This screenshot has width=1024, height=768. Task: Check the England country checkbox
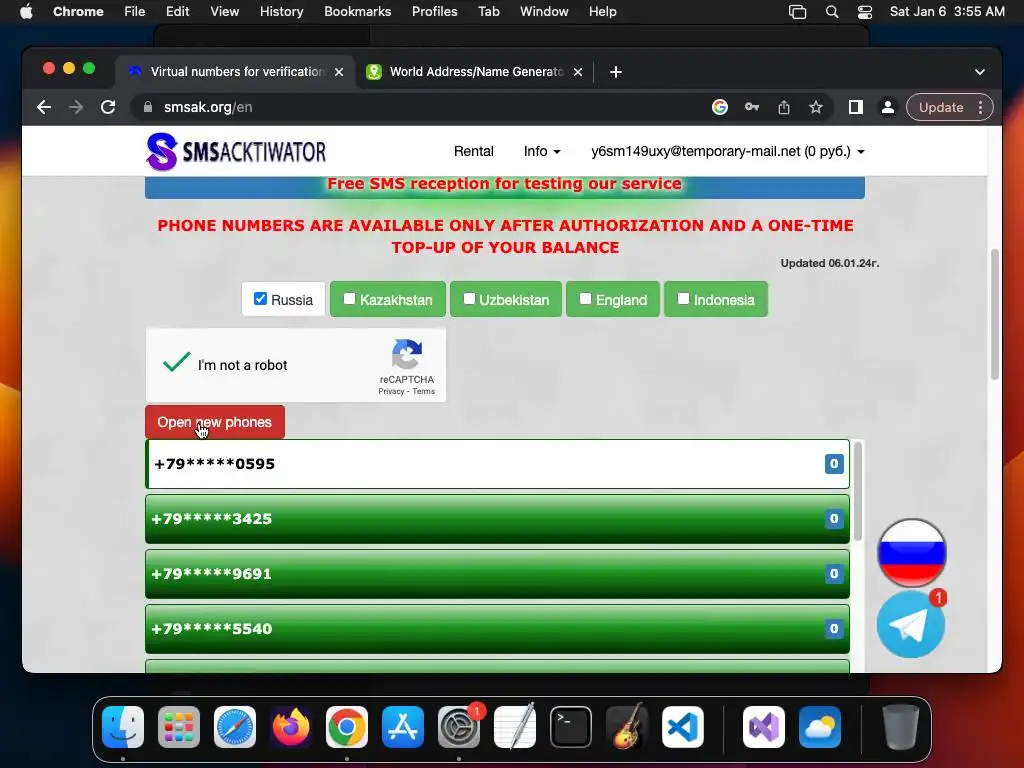[x=585, y=298]
